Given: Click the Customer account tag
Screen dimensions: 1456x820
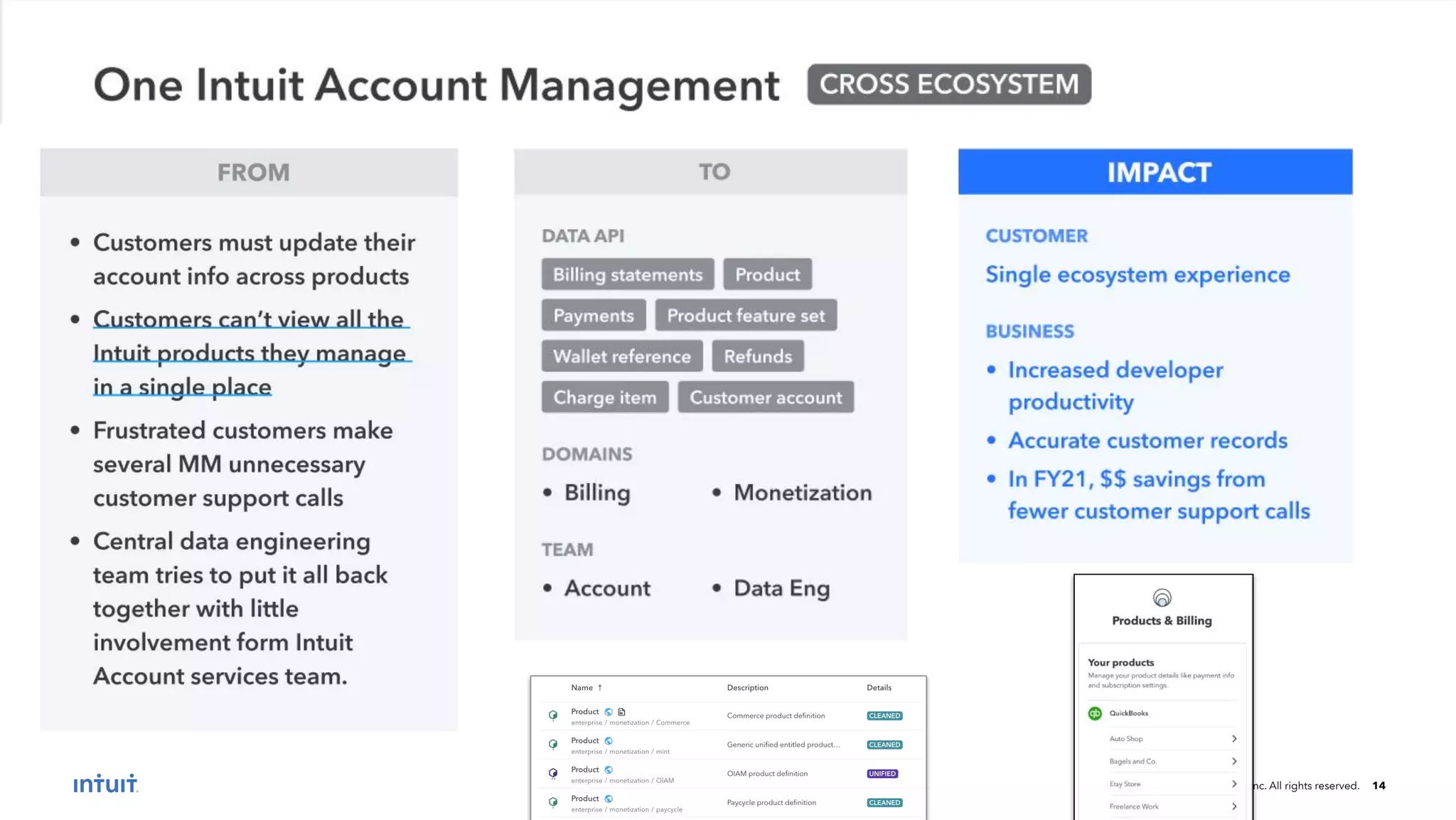Looking at the screenshot, I should (766, 398).
